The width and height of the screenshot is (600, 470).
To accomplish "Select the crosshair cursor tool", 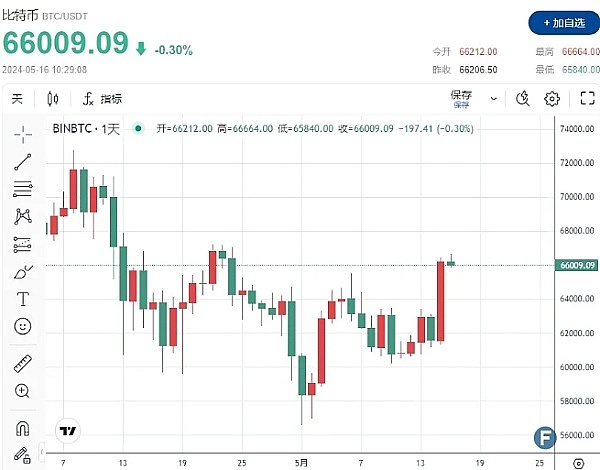I will (22, 134).
